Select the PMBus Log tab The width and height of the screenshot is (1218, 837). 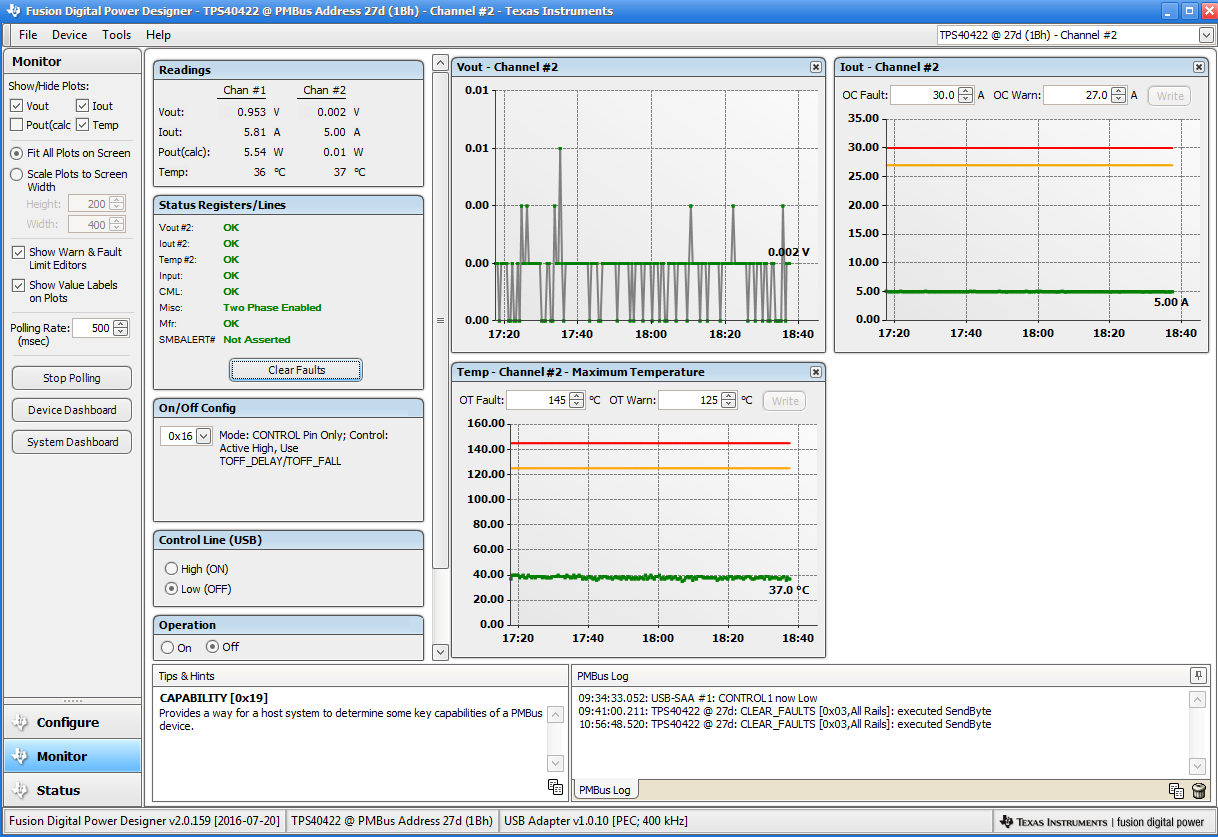coord(605,790)
